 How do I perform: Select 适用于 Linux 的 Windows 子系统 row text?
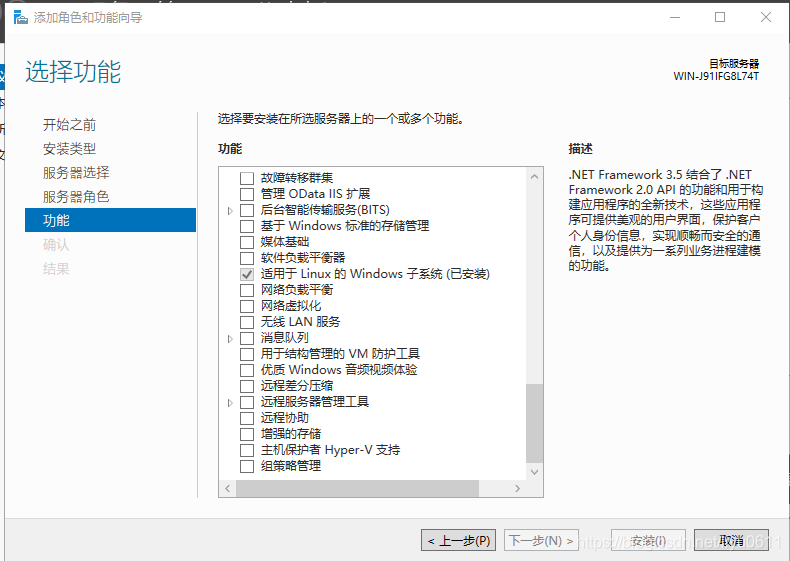tap(375, 274)
